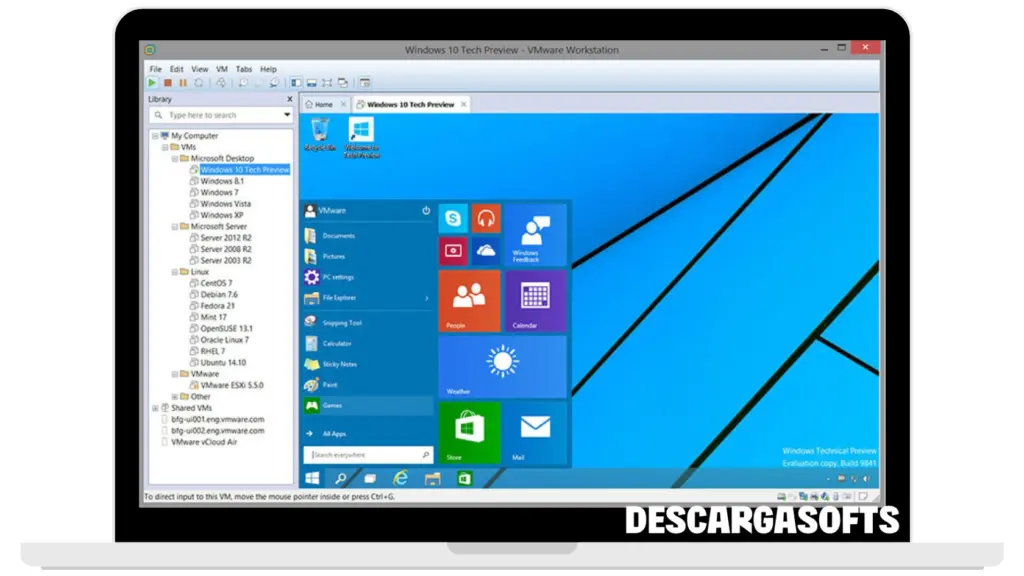The width and height of the screenshot is (1024, 576).
Task: Close the Library panel
Action: [290, 99]
